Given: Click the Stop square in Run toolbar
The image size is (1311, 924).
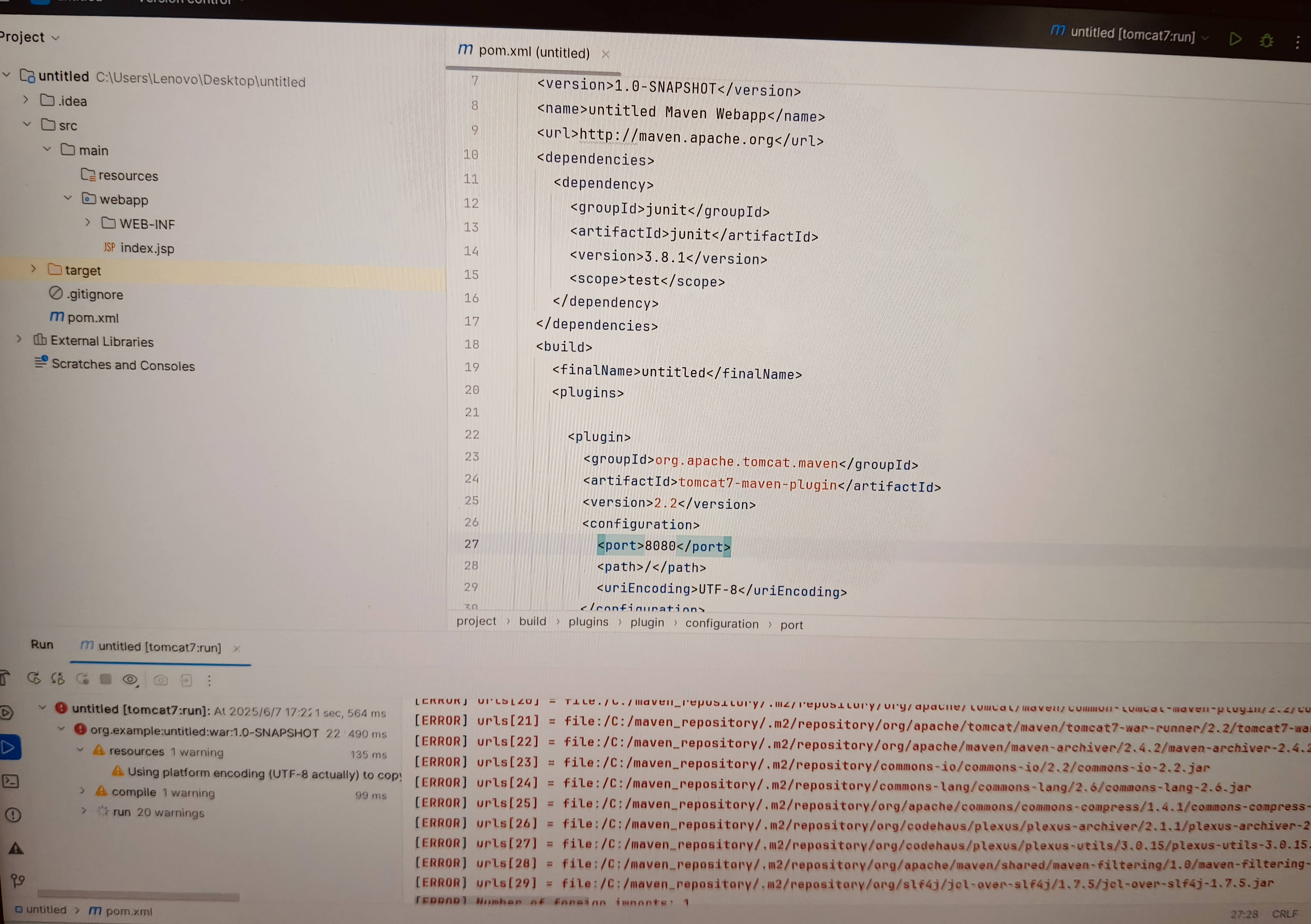Looking at the screenshot, I should tap(106, 679).
